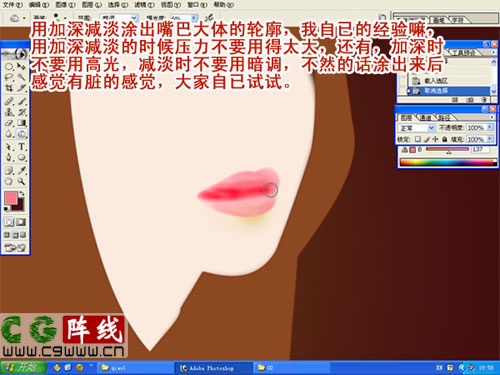Click the color value field showing 137
Image resolution: width=500 pixels, height=375 pixels.
tap(479, 150)
